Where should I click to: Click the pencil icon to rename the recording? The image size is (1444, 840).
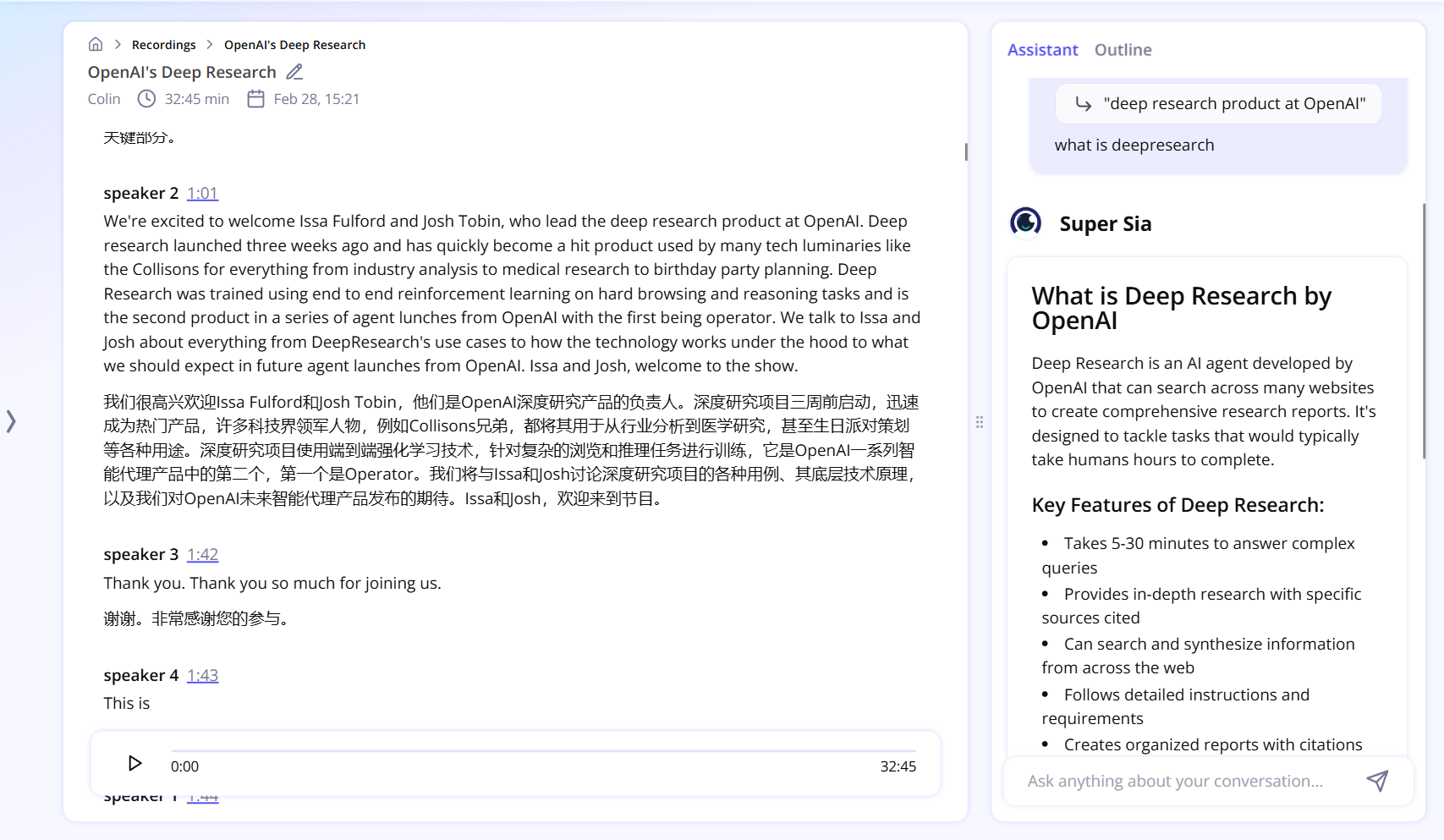click(x=294, y=71)
